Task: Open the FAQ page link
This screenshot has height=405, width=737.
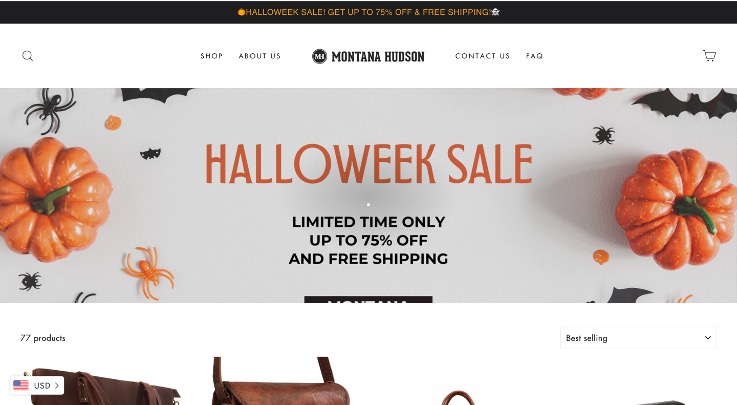Action: click(534, 56)
